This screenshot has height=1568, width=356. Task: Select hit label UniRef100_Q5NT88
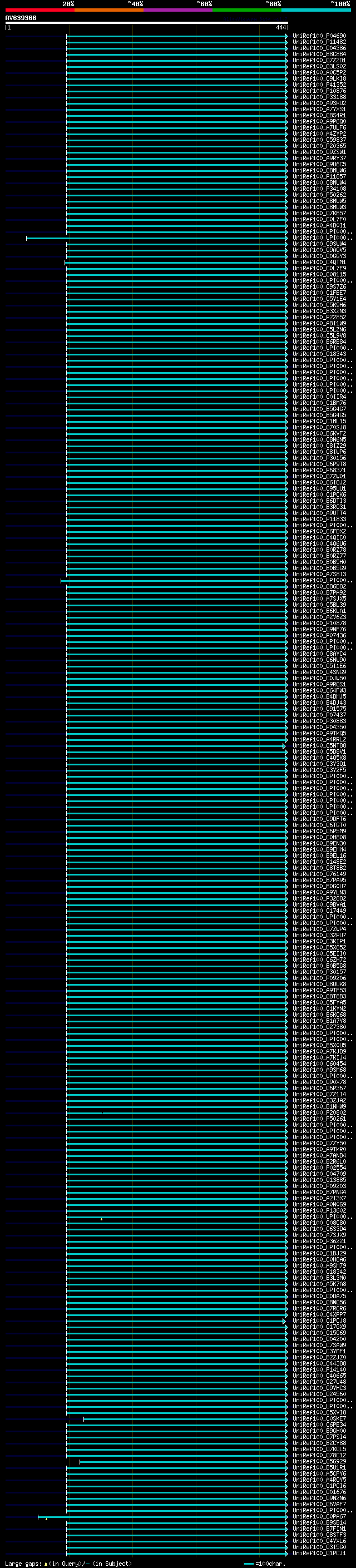coord(319,746)
